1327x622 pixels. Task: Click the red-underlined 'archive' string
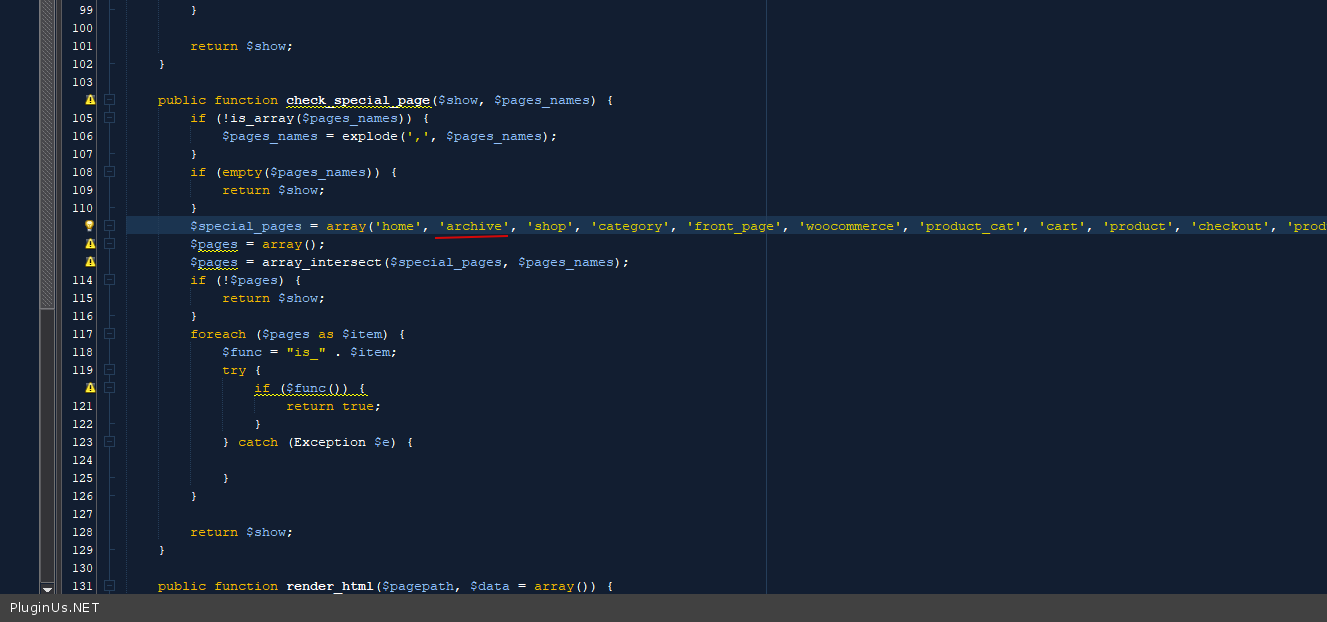pyautogui.click(x=474, y=227)
